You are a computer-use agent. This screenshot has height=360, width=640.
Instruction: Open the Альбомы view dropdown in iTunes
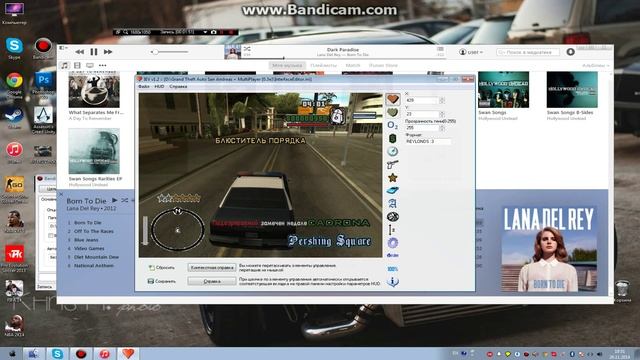pyautogui.click(x=596, y=65)
